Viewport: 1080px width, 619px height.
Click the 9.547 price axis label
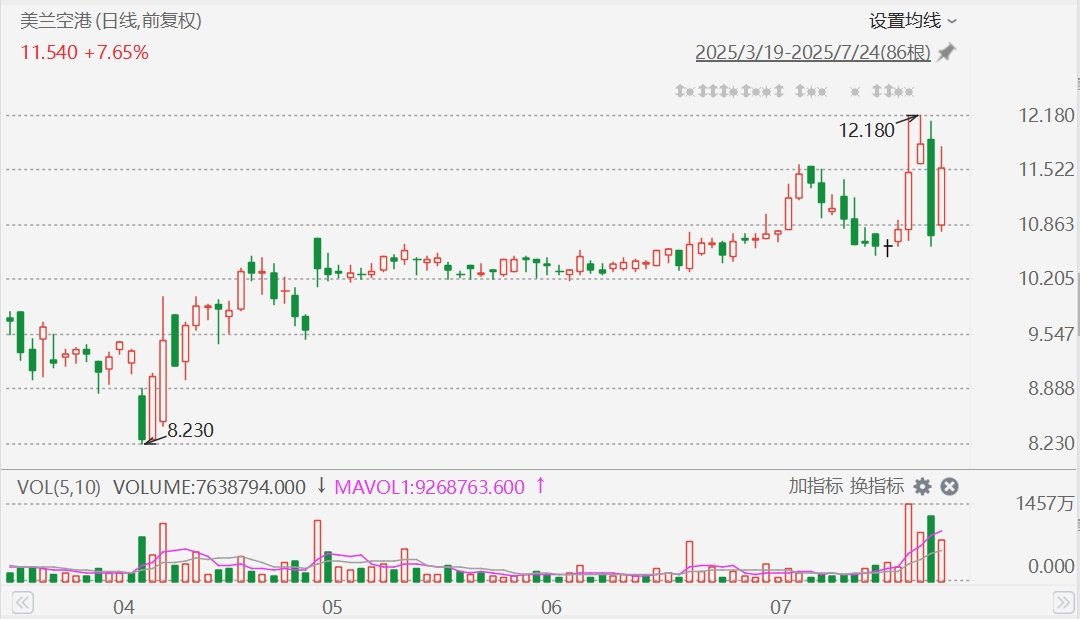pyautogui.click(x=1051, y=334)
